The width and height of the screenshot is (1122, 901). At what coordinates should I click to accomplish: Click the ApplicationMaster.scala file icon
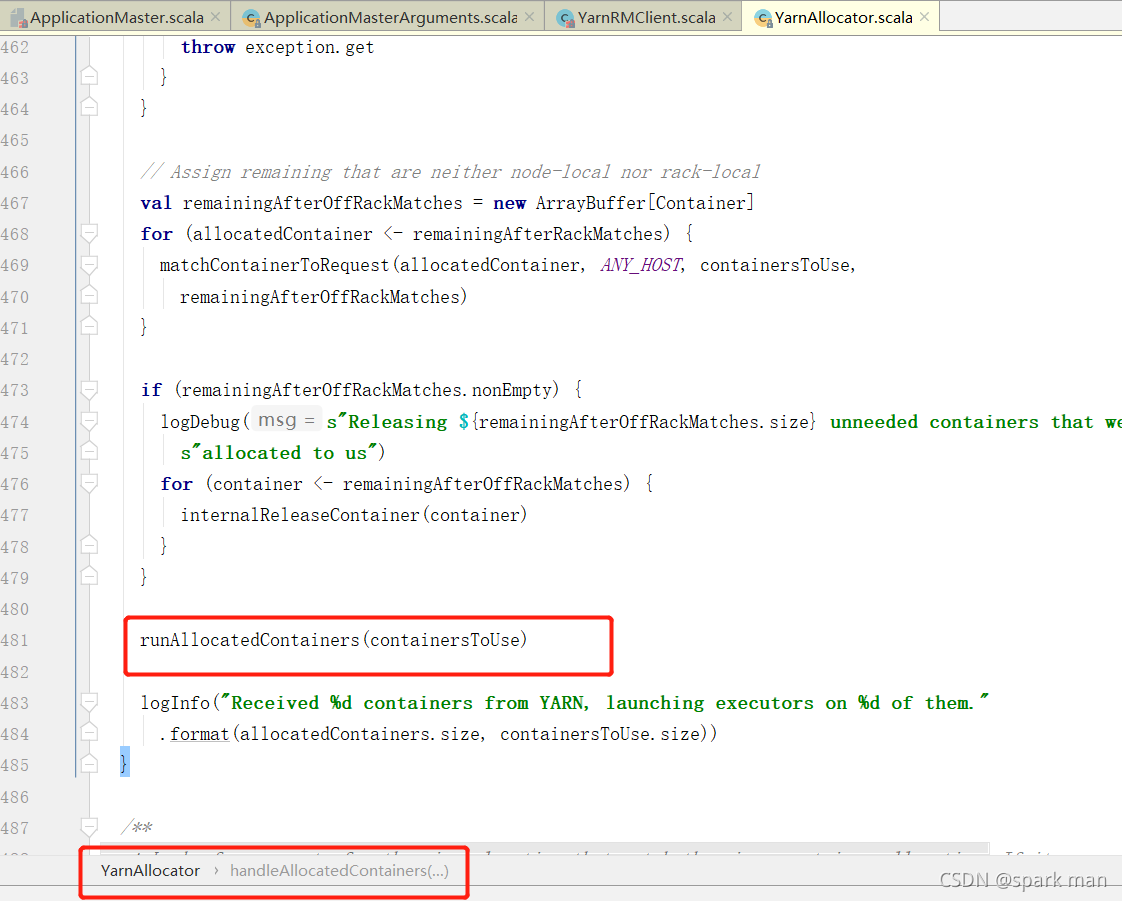click(x=19, y=18)
